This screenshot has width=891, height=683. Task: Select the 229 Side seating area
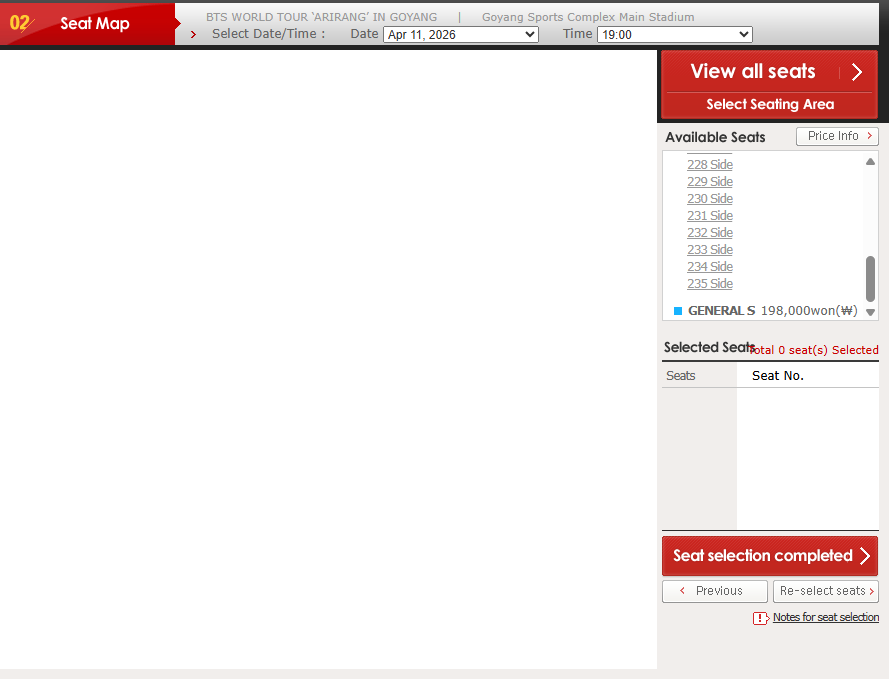point(710,182)
